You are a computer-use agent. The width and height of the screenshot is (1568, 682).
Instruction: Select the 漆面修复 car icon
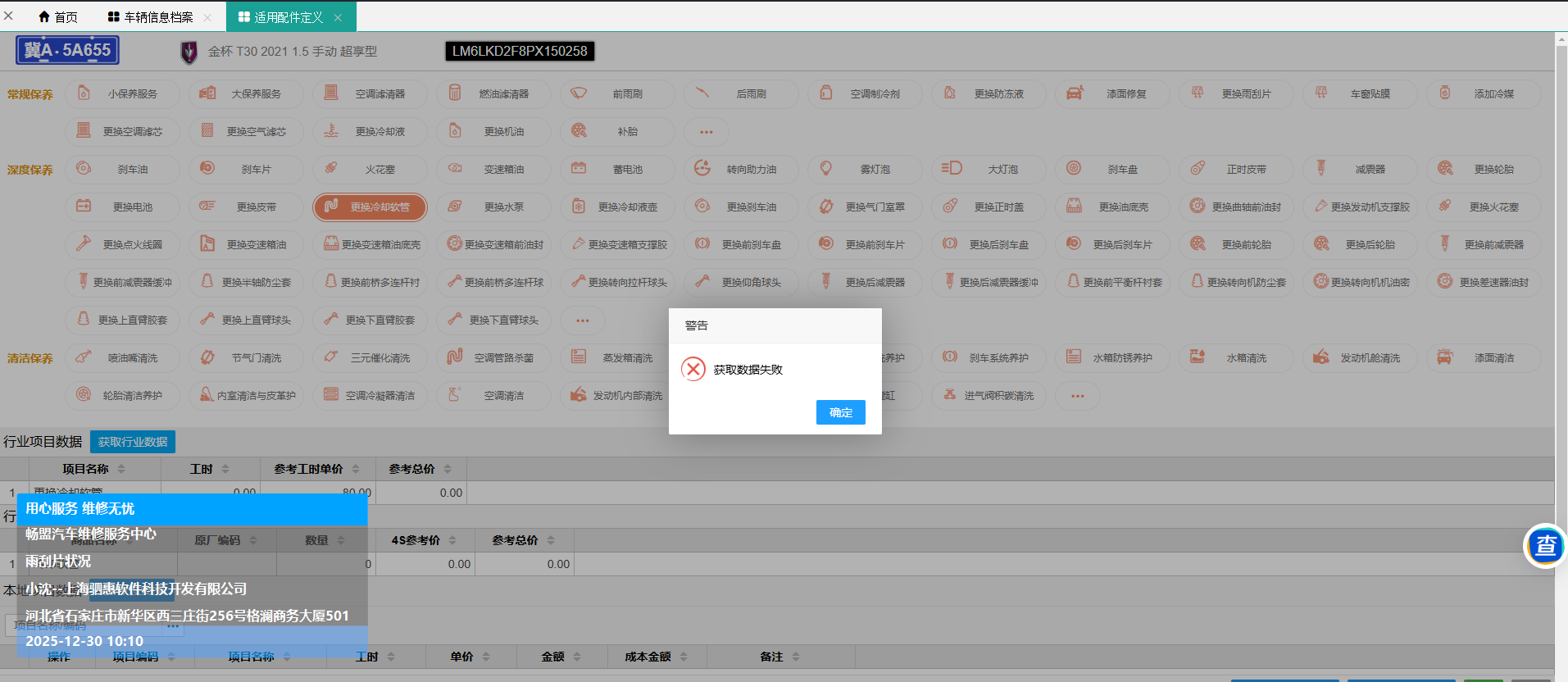[x=1112, y=94]
